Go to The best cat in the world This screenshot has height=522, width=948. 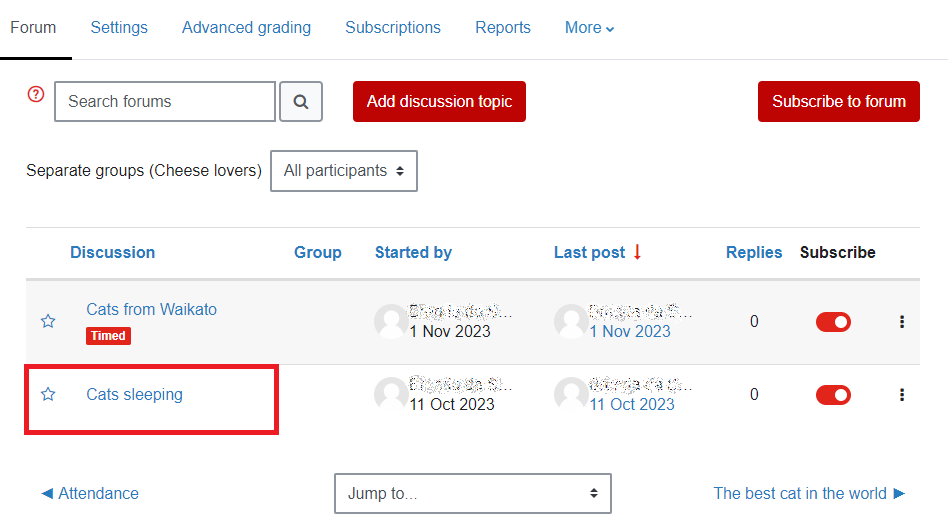pos(809,493)
